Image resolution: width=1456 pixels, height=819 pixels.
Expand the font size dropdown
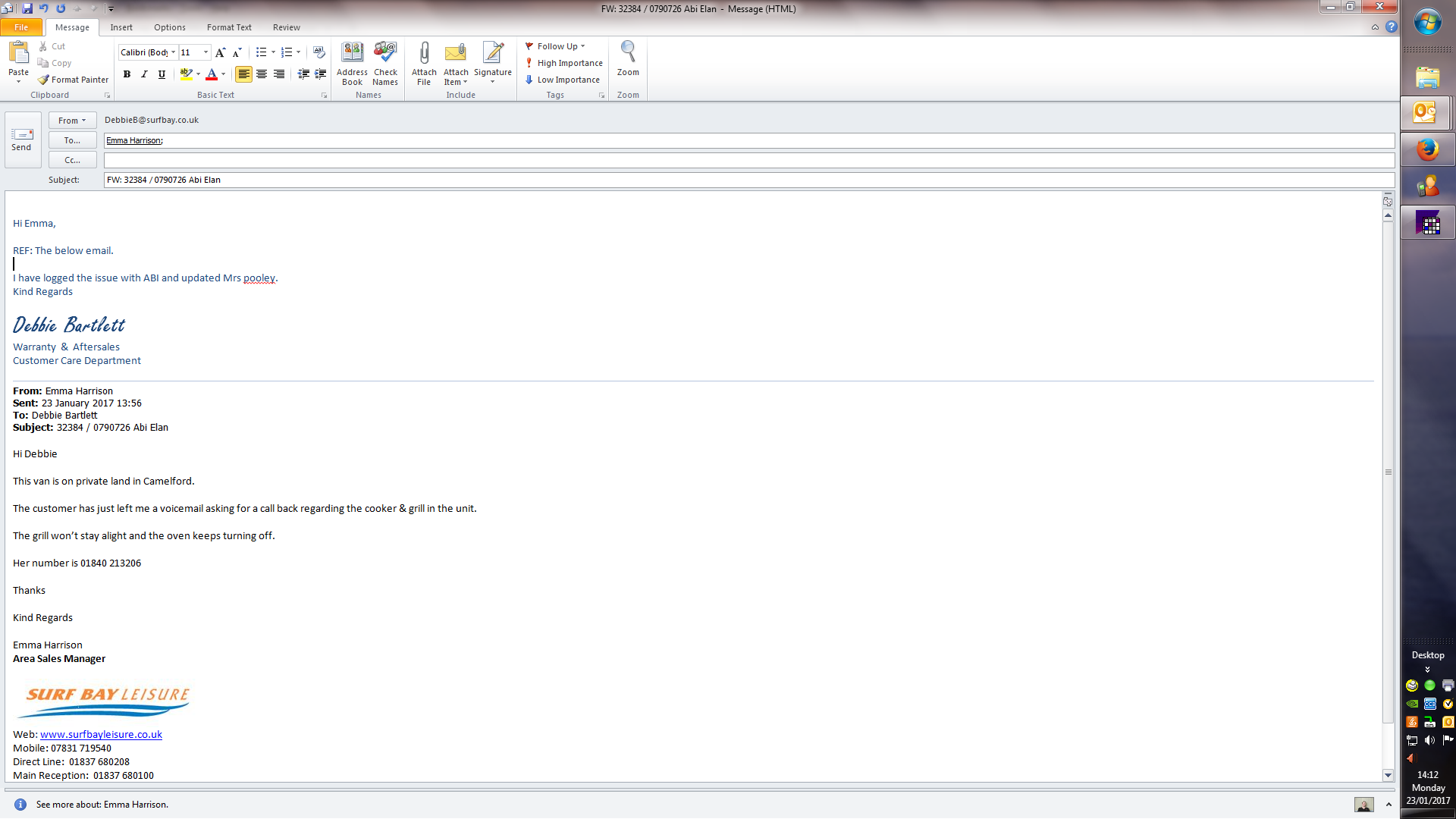coord(206,52)
